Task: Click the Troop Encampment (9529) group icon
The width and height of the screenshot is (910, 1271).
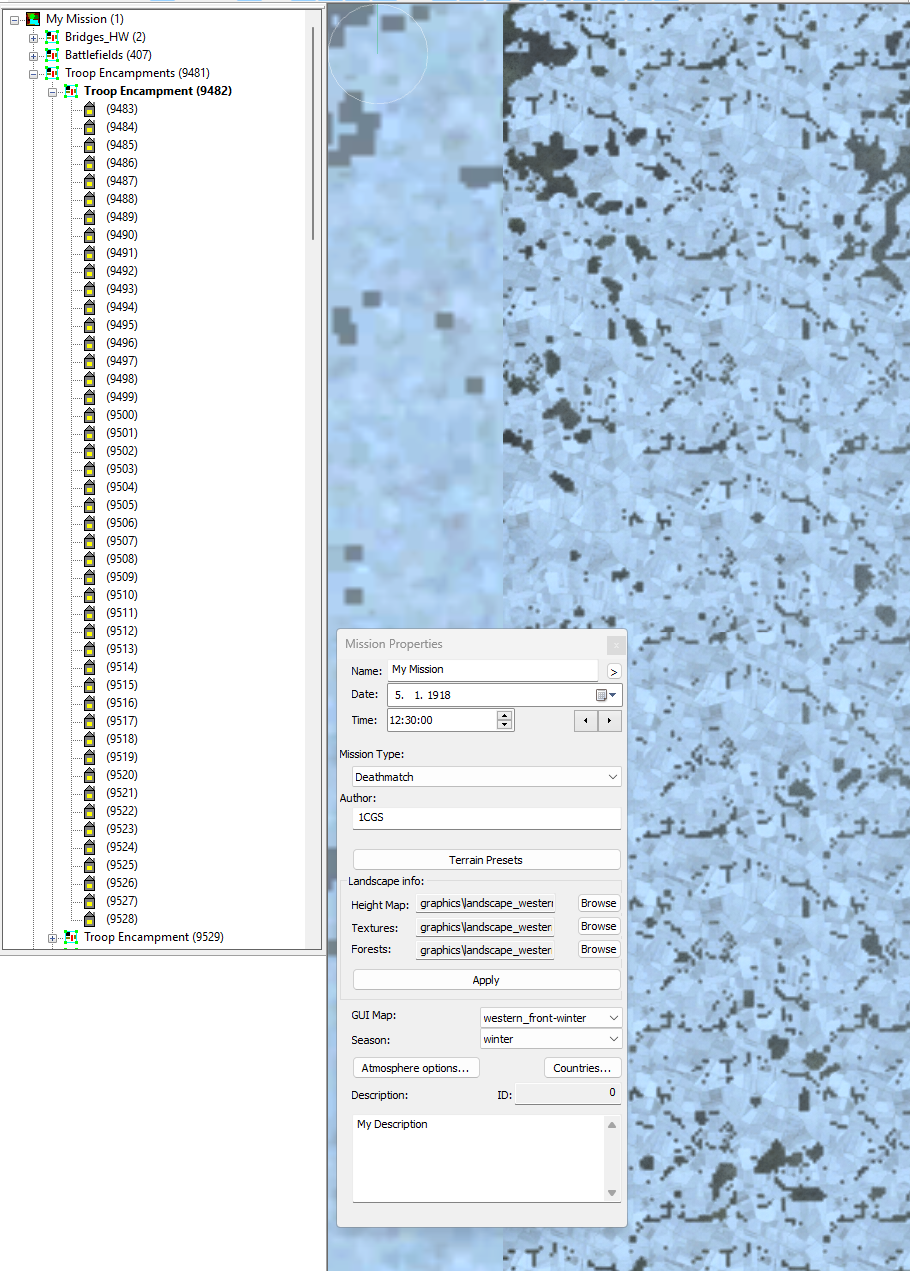Action: tap(70, 937)
